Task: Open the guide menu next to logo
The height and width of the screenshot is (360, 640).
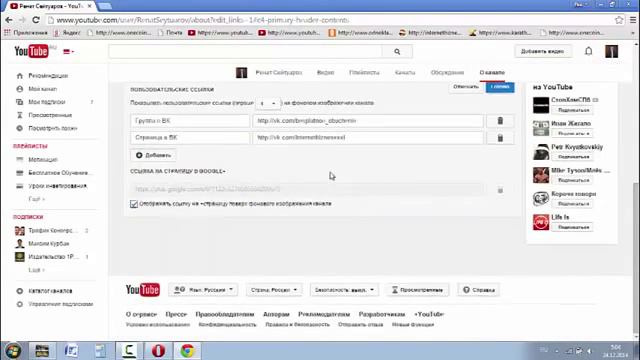Action: tap(68, 52)
